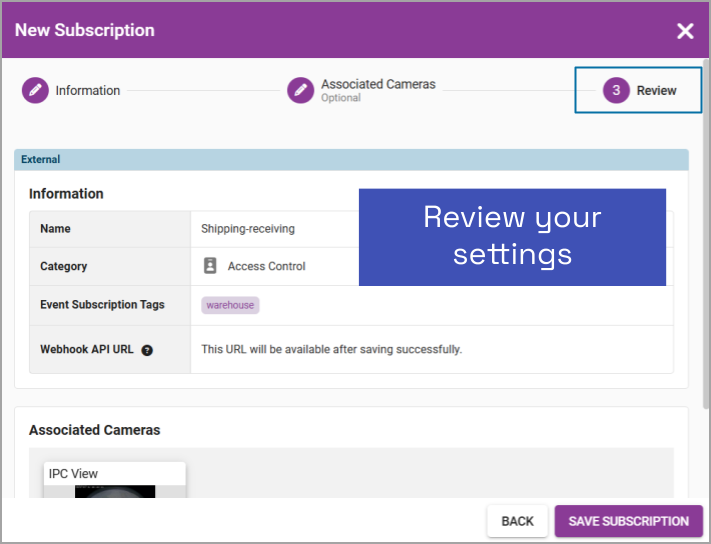The width and height of the screenshot is (711, 544).
Task: Click the Access Control category text
Action: click(x=266, y=267)
